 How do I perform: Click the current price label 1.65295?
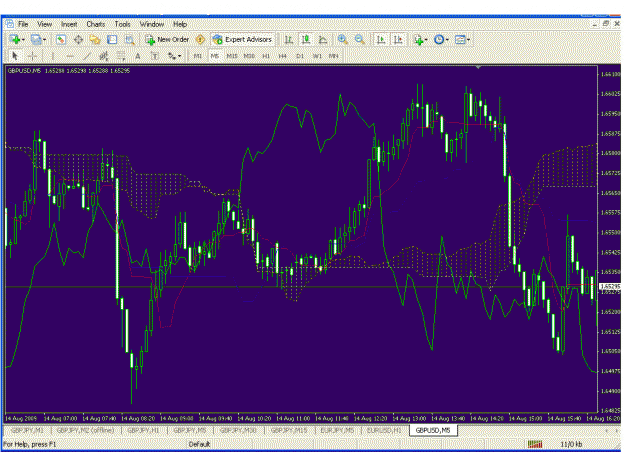pos(610,287)
